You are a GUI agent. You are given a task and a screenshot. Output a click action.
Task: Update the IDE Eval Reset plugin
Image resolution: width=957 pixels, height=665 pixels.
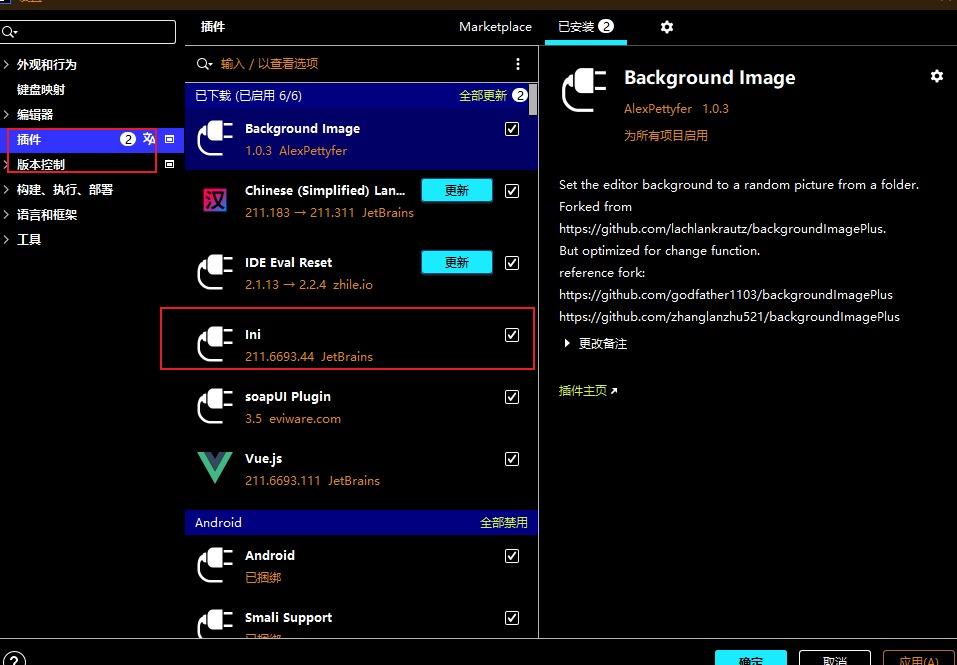coord(457,262)
